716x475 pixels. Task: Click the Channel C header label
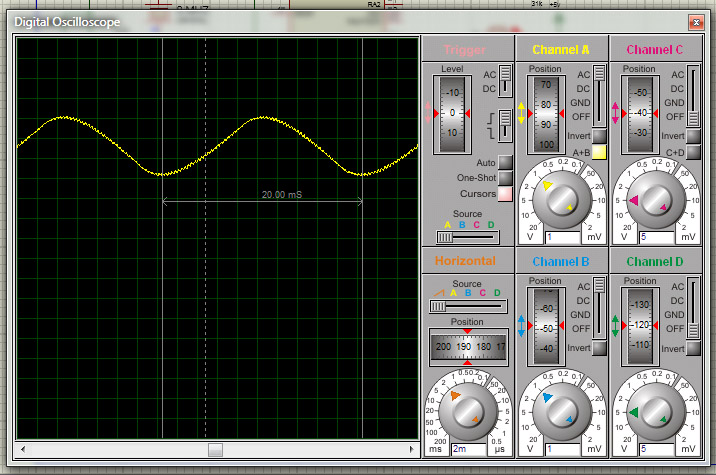click(655, 49)
